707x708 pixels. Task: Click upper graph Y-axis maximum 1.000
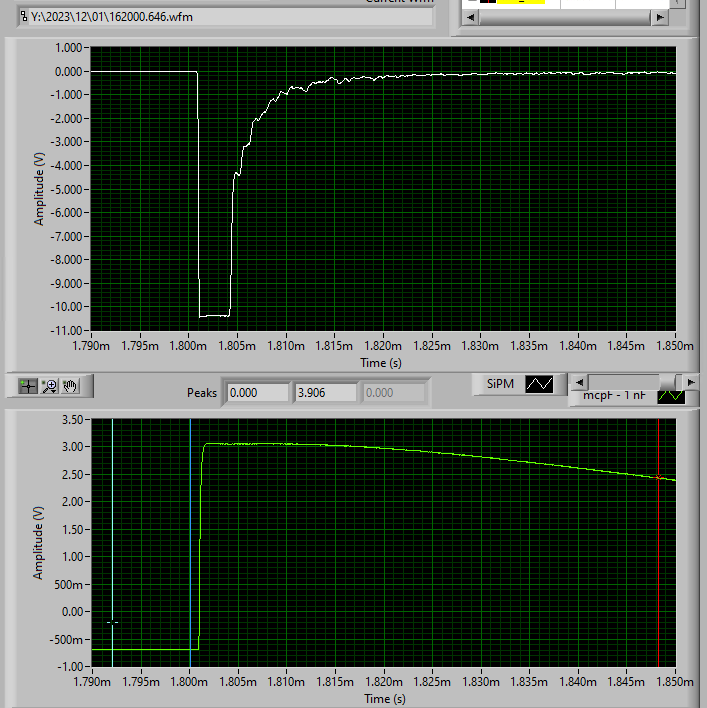click(69, 48)
